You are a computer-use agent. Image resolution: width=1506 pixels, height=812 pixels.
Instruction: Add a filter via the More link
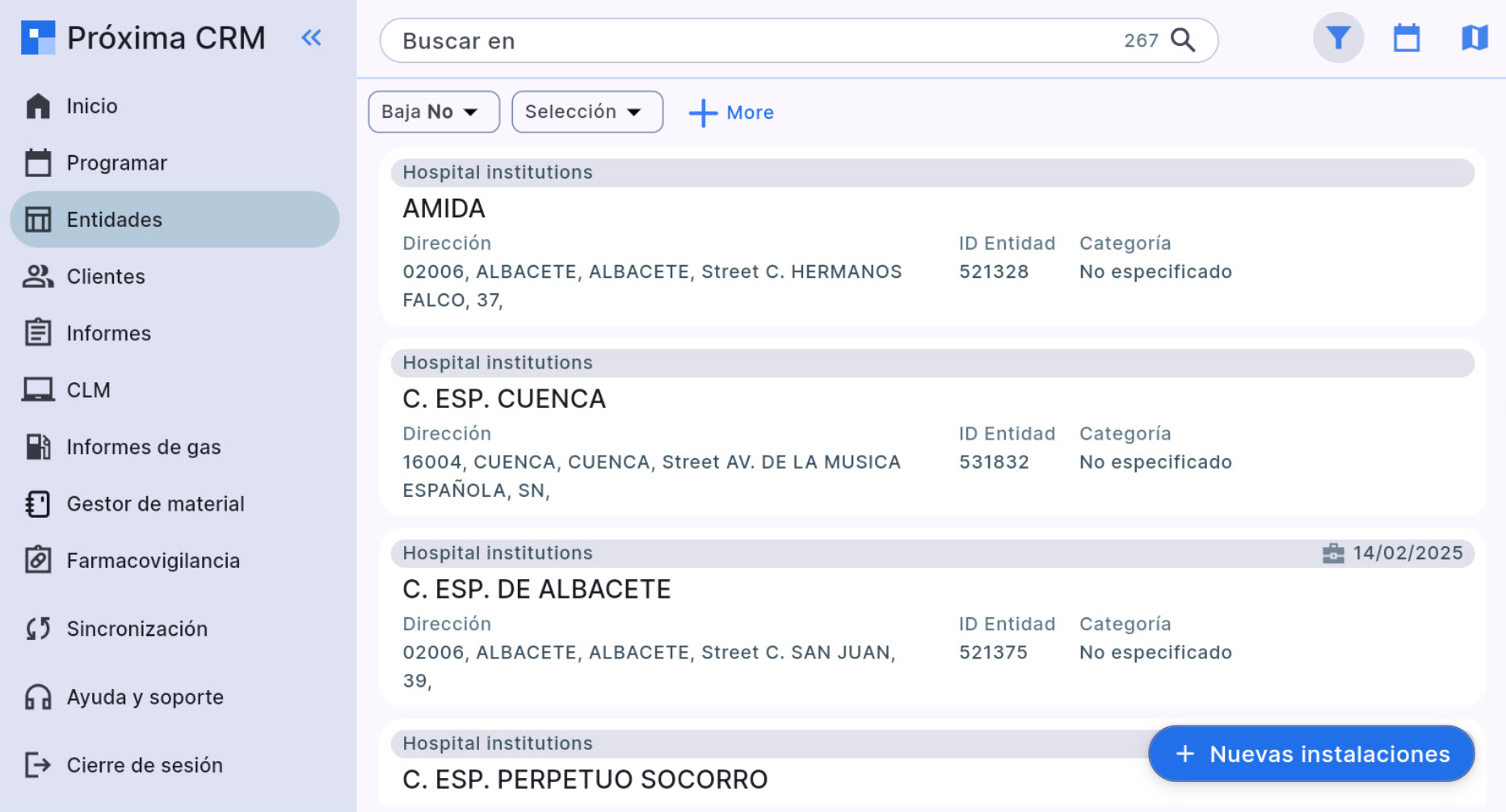(730, 112)
